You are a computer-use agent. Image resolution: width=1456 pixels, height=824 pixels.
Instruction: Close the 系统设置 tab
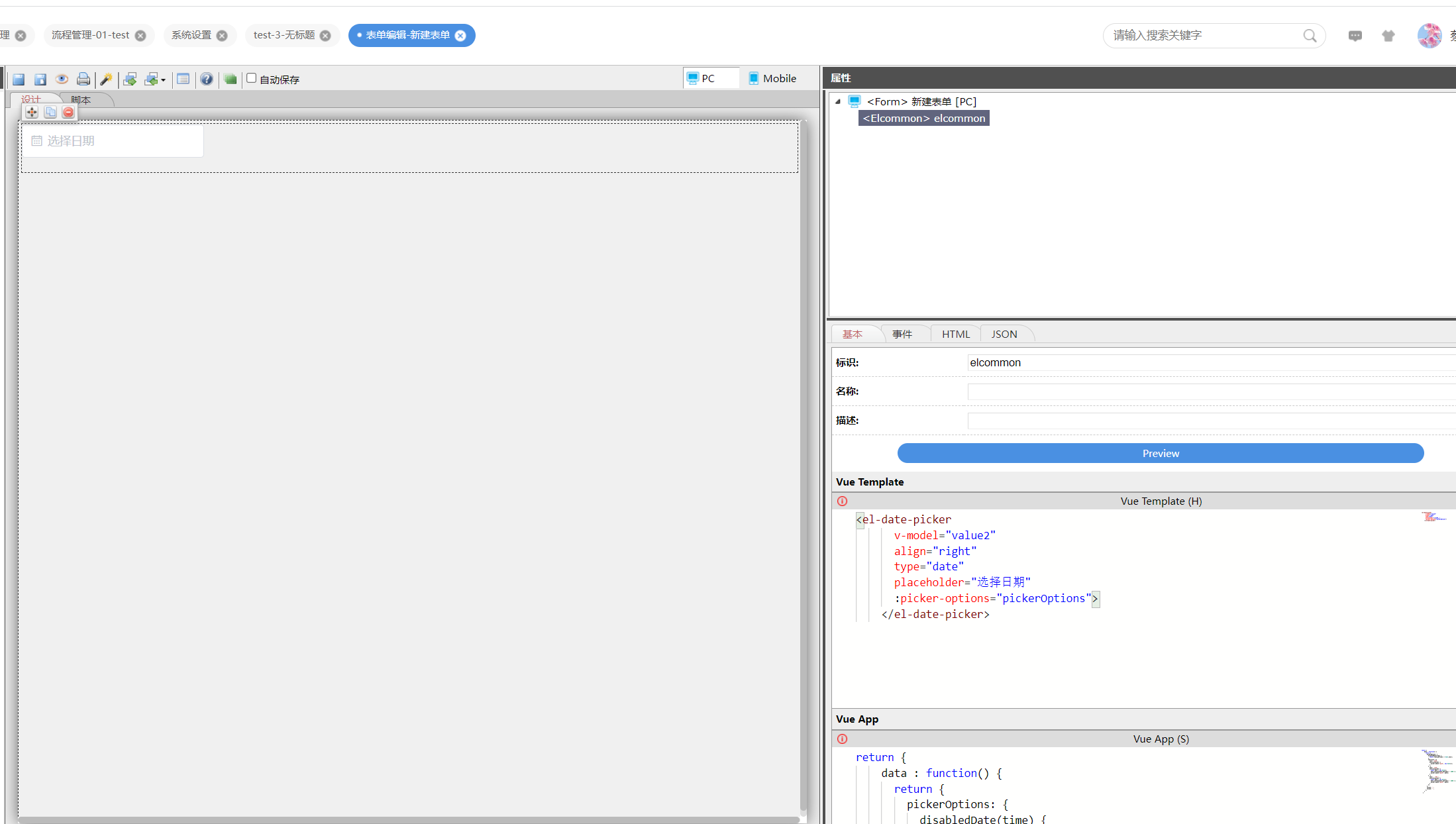(x=222, y=36)
